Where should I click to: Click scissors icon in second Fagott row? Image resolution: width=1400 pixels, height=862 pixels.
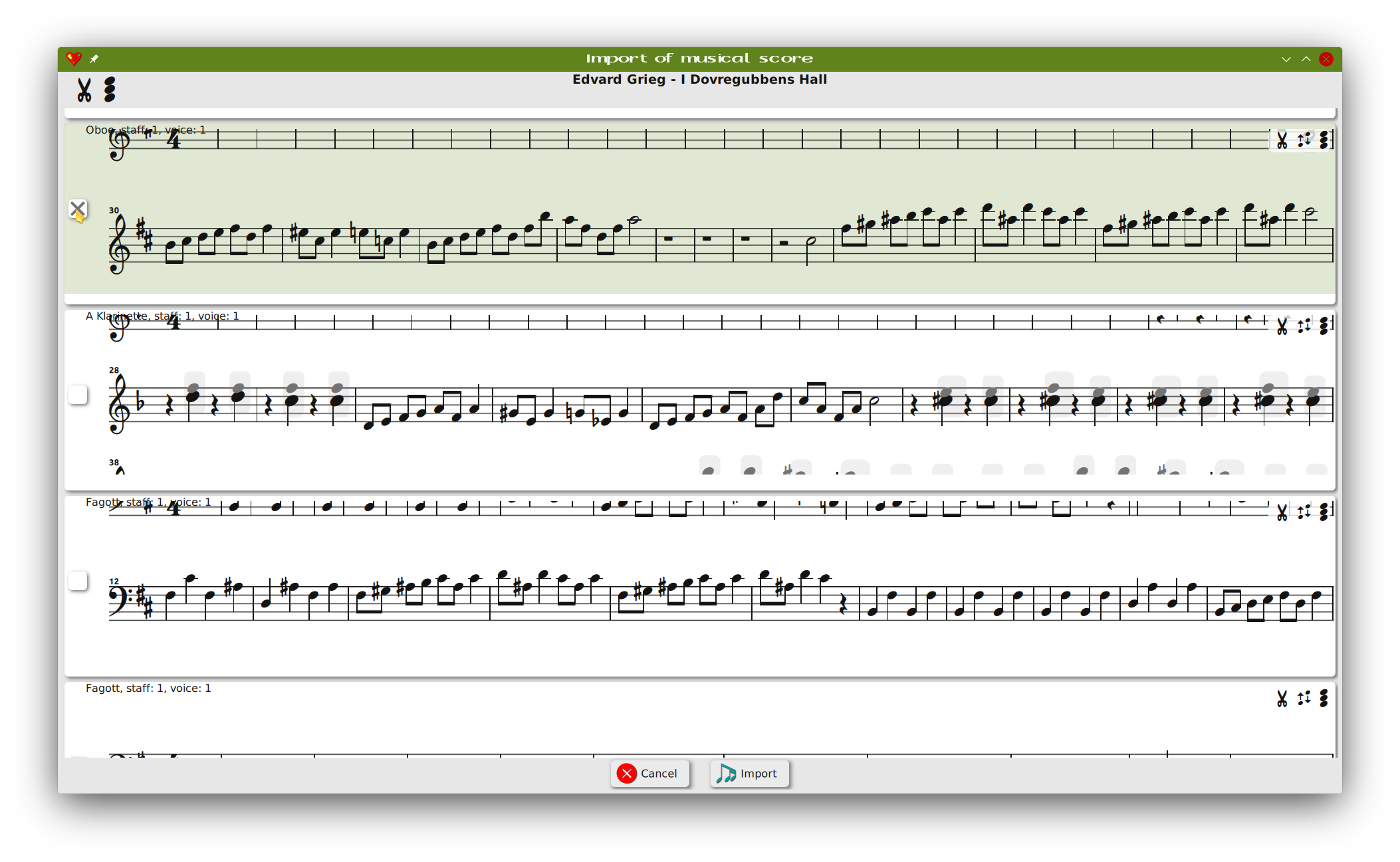[x=1282, y=699]
